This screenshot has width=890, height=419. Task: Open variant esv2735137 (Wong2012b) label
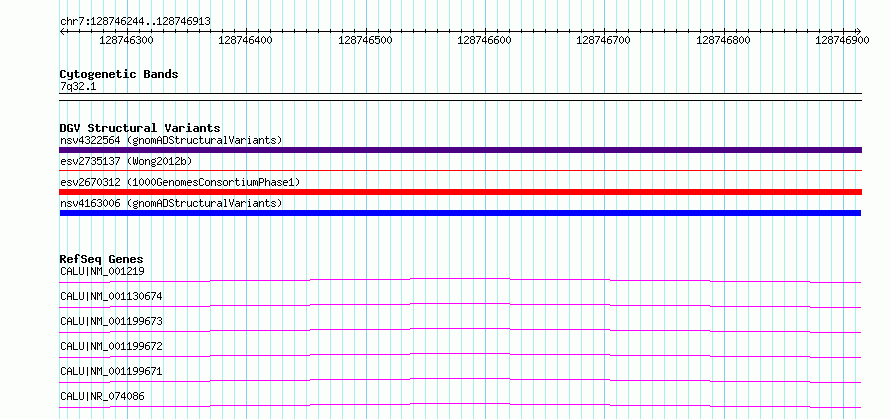click(126, 161)
